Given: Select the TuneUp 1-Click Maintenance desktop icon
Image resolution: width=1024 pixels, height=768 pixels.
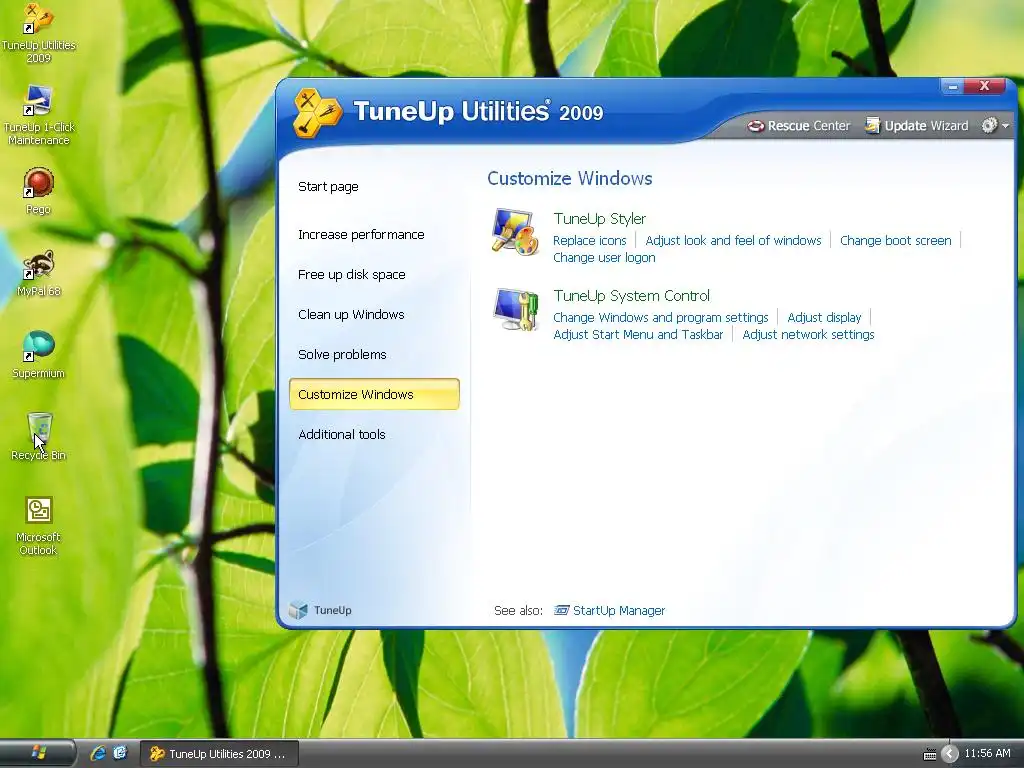Looking at the screenshot, I should [39, 115].
